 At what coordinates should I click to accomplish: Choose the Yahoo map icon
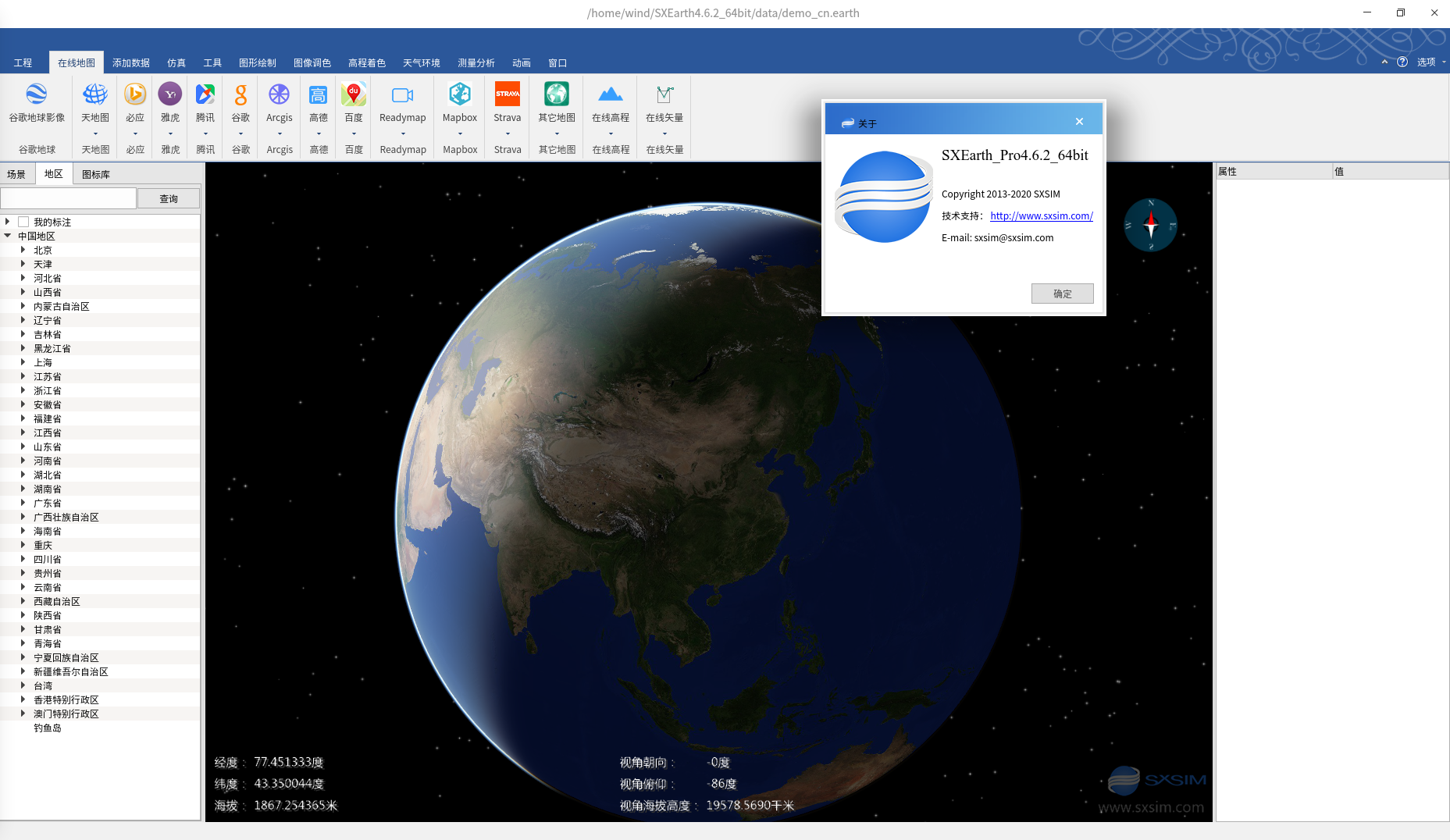[170, 95]
